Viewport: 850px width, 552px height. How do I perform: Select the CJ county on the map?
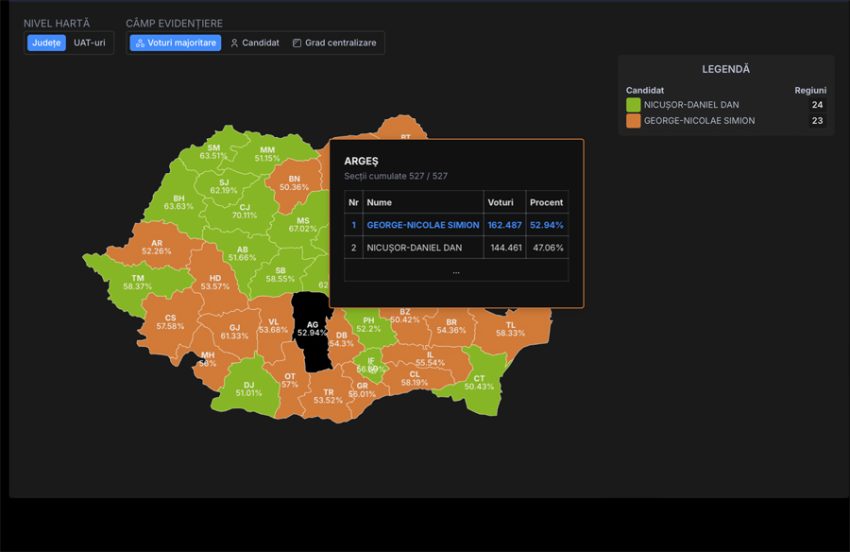coord(244,211)
